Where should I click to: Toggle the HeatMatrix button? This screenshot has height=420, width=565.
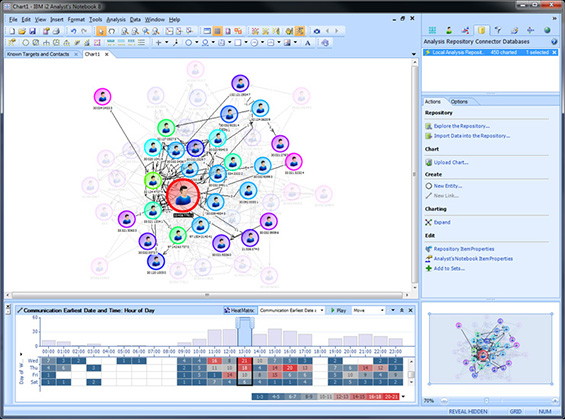point(240,310)
